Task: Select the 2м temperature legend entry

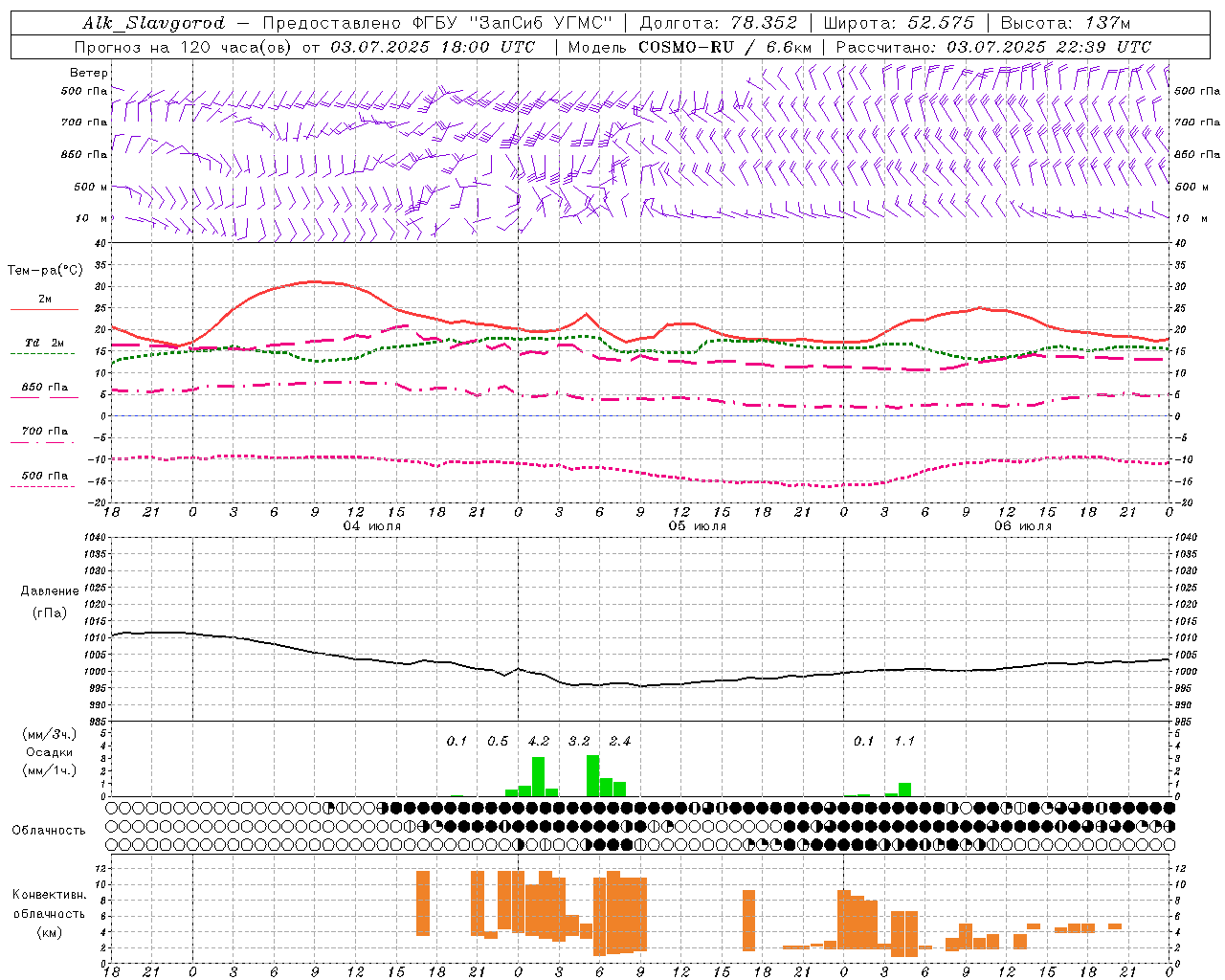Action: pos(45,300)
